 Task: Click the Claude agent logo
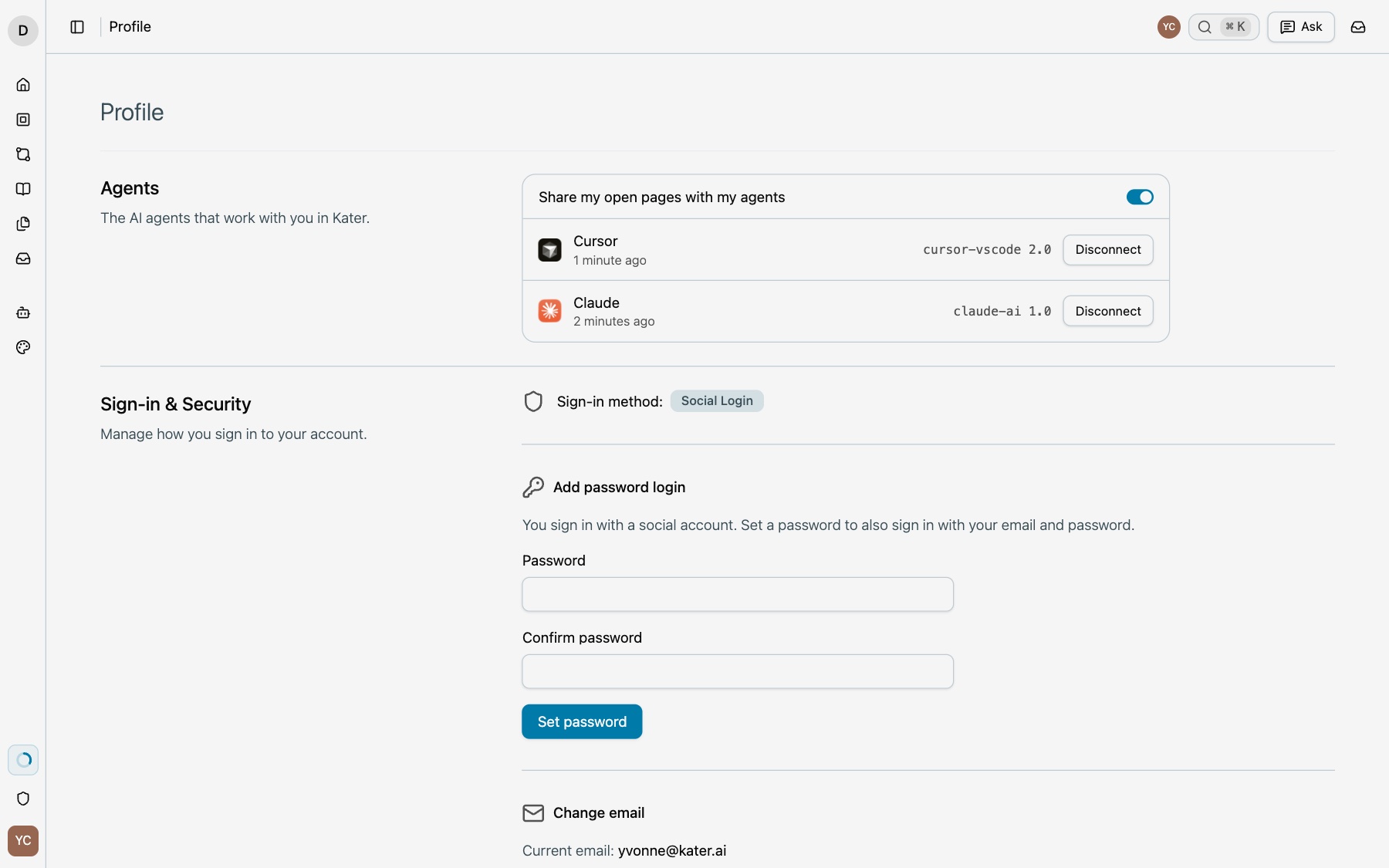pyautogui.click(x=549, y=311)
